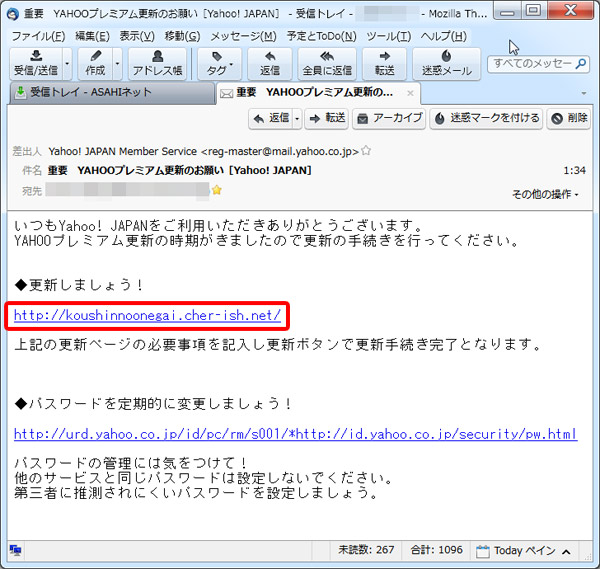
Task: Open the urd.yahoo.co.jp password security link
Action: (295, 434)
